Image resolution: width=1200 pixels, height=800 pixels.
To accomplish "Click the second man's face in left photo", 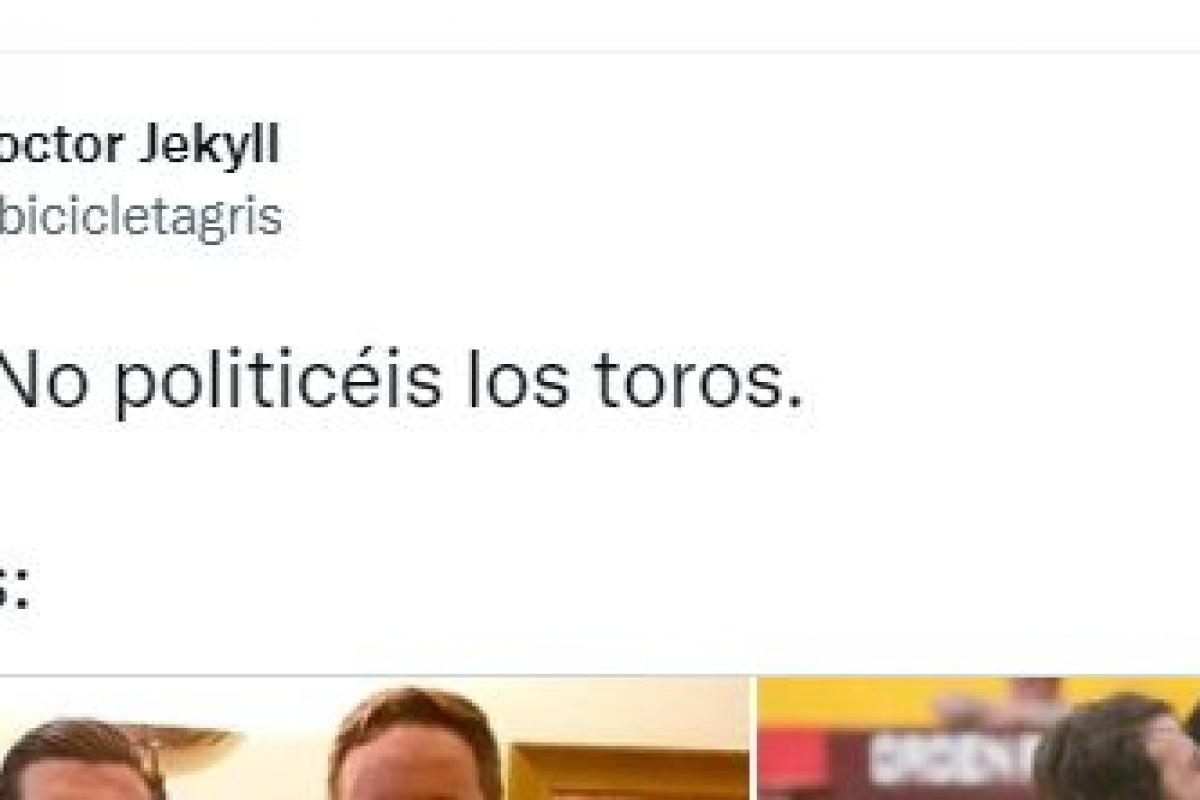I will tap(413, 760).
